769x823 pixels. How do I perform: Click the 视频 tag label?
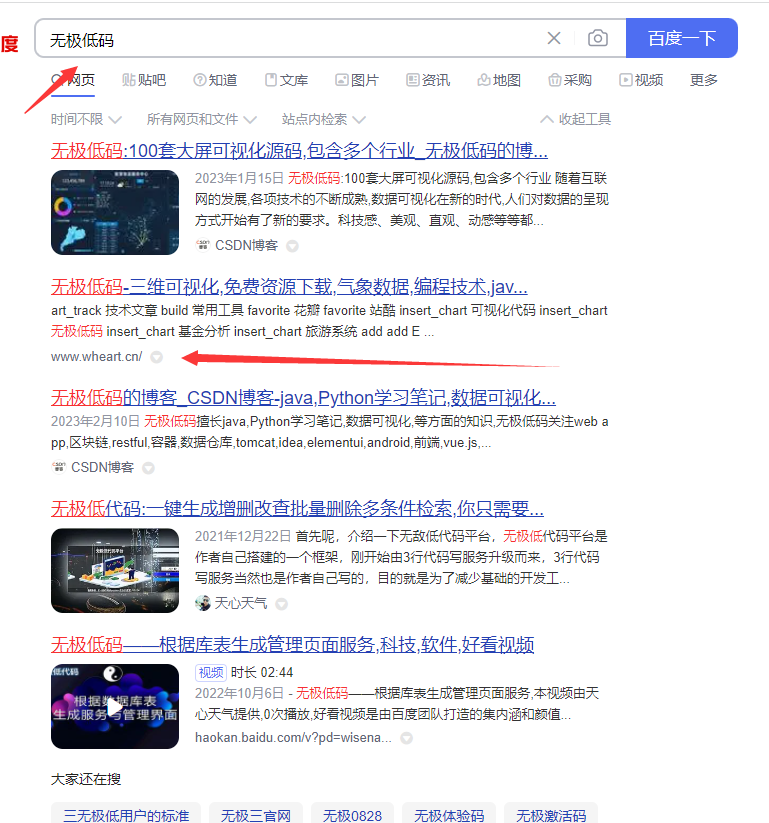pos(211,672)
